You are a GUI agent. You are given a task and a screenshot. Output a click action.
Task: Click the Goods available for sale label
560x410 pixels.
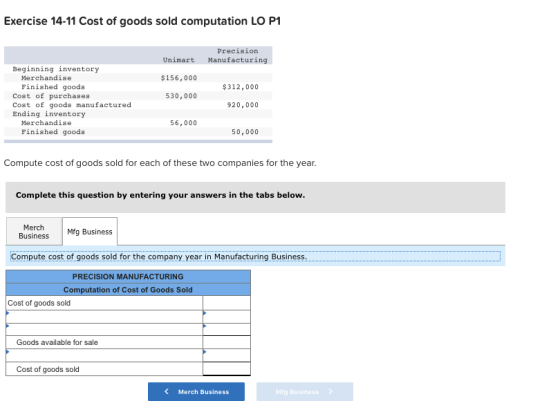[57, 342]
